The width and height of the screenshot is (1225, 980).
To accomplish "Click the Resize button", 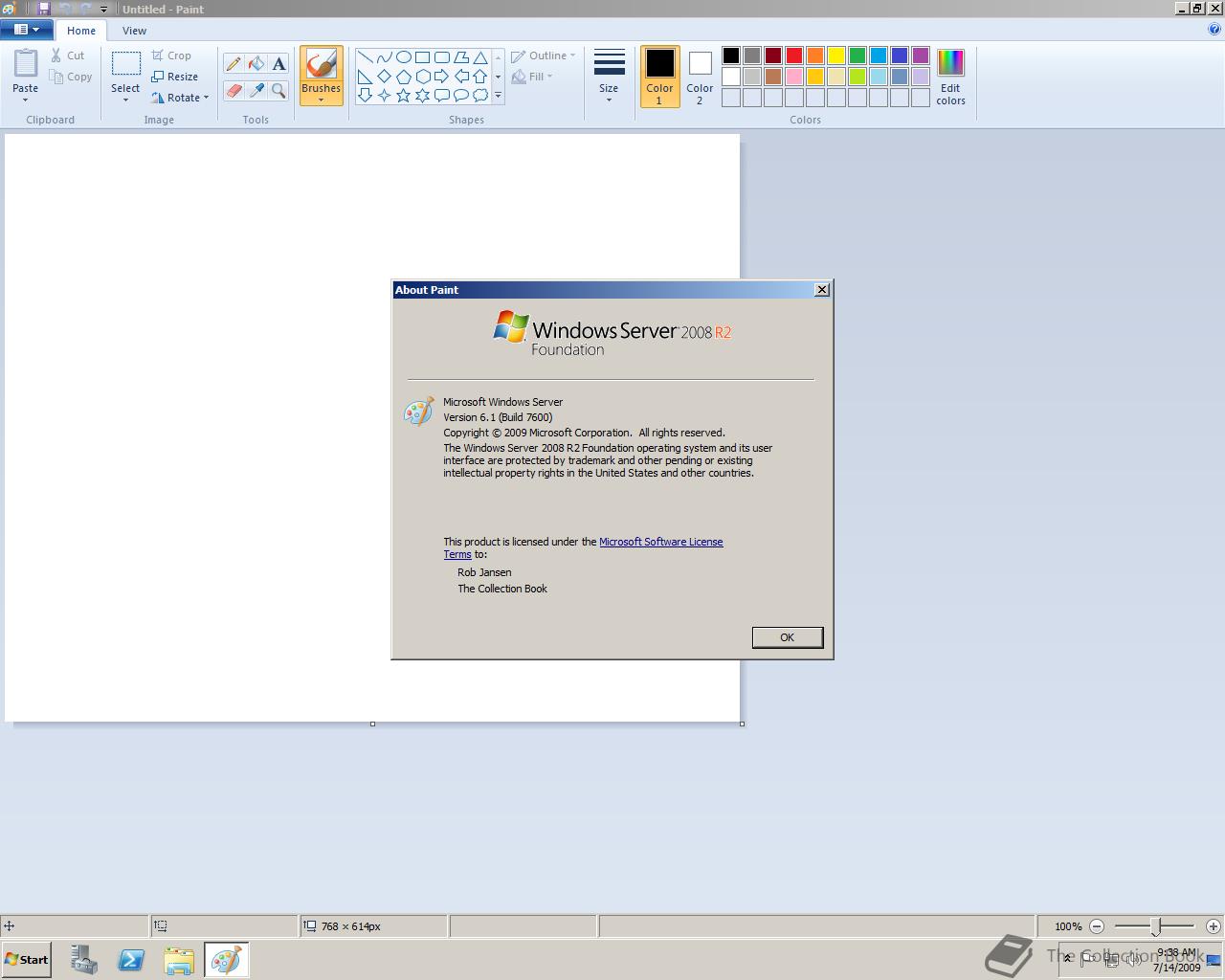I will (x=175, y=77).
